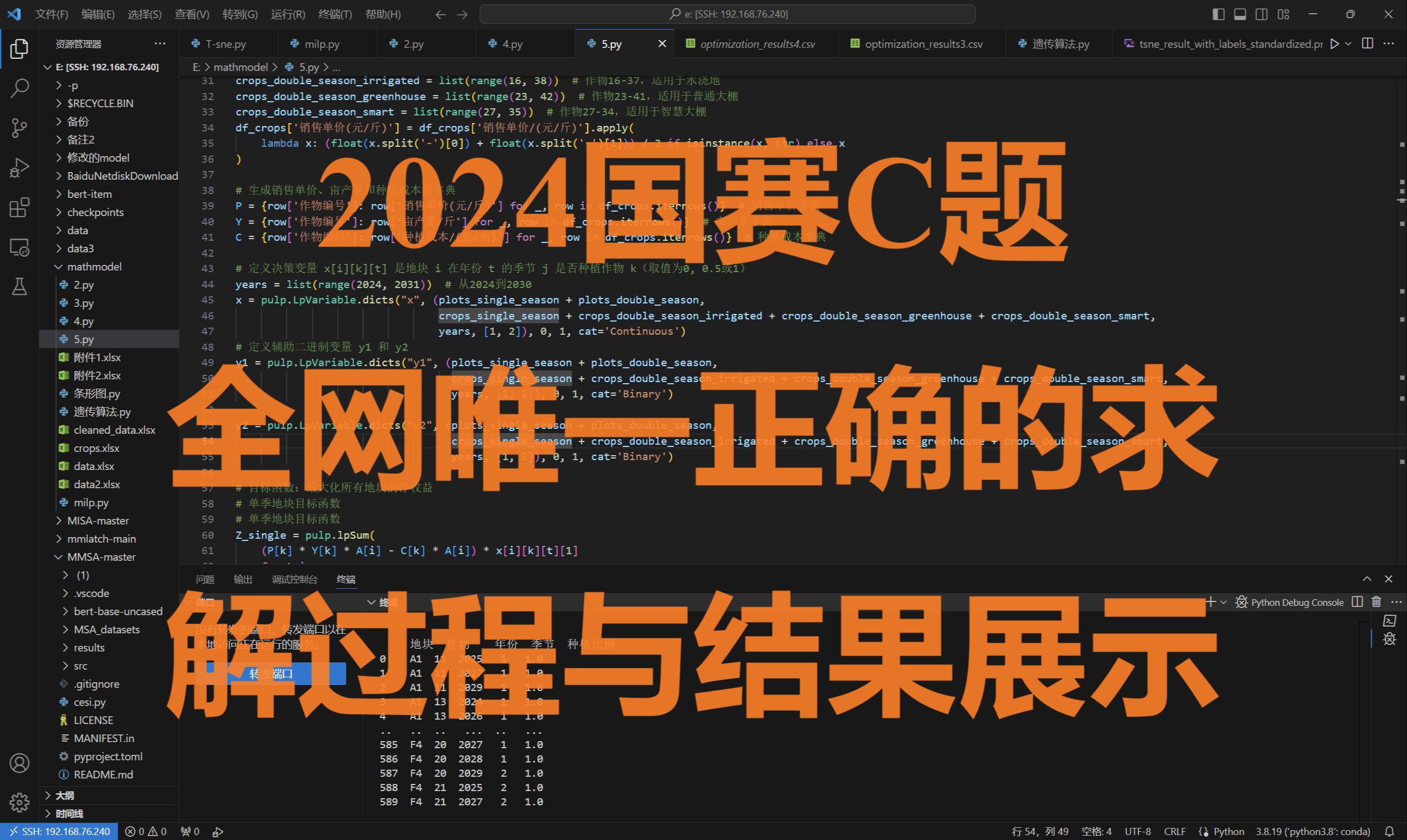1407x840 pixels.
Task: Toggle secondary side bar visibility
Action: (x=1261, y=14)
